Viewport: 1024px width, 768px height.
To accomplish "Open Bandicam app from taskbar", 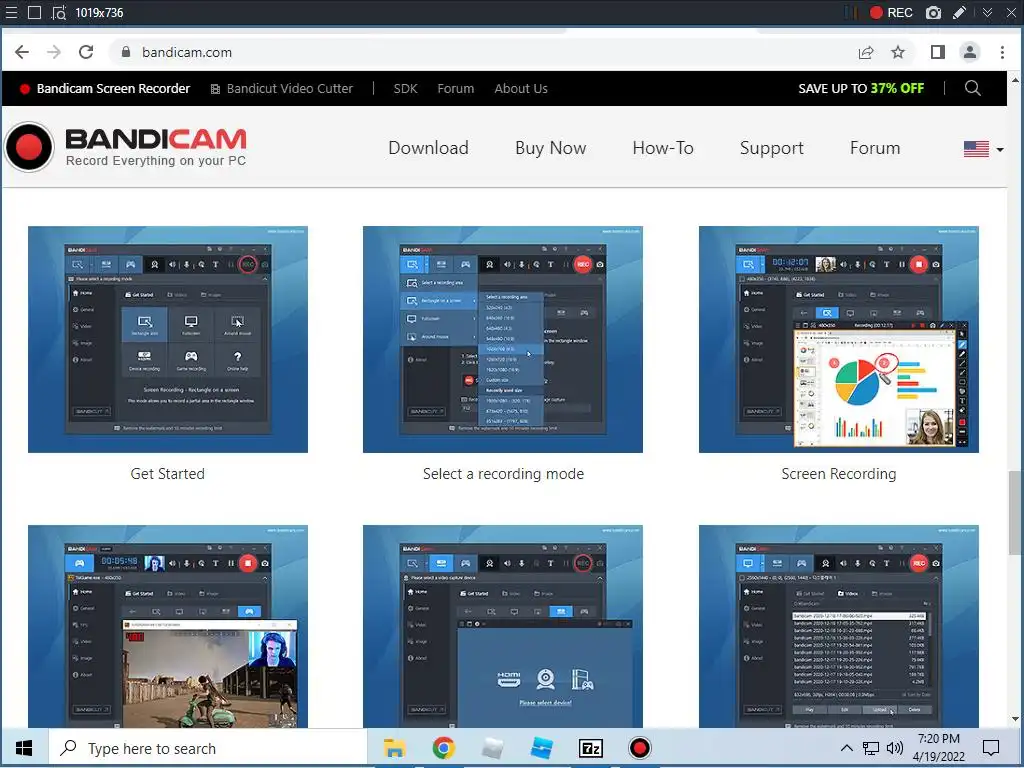I will [639, 748].
